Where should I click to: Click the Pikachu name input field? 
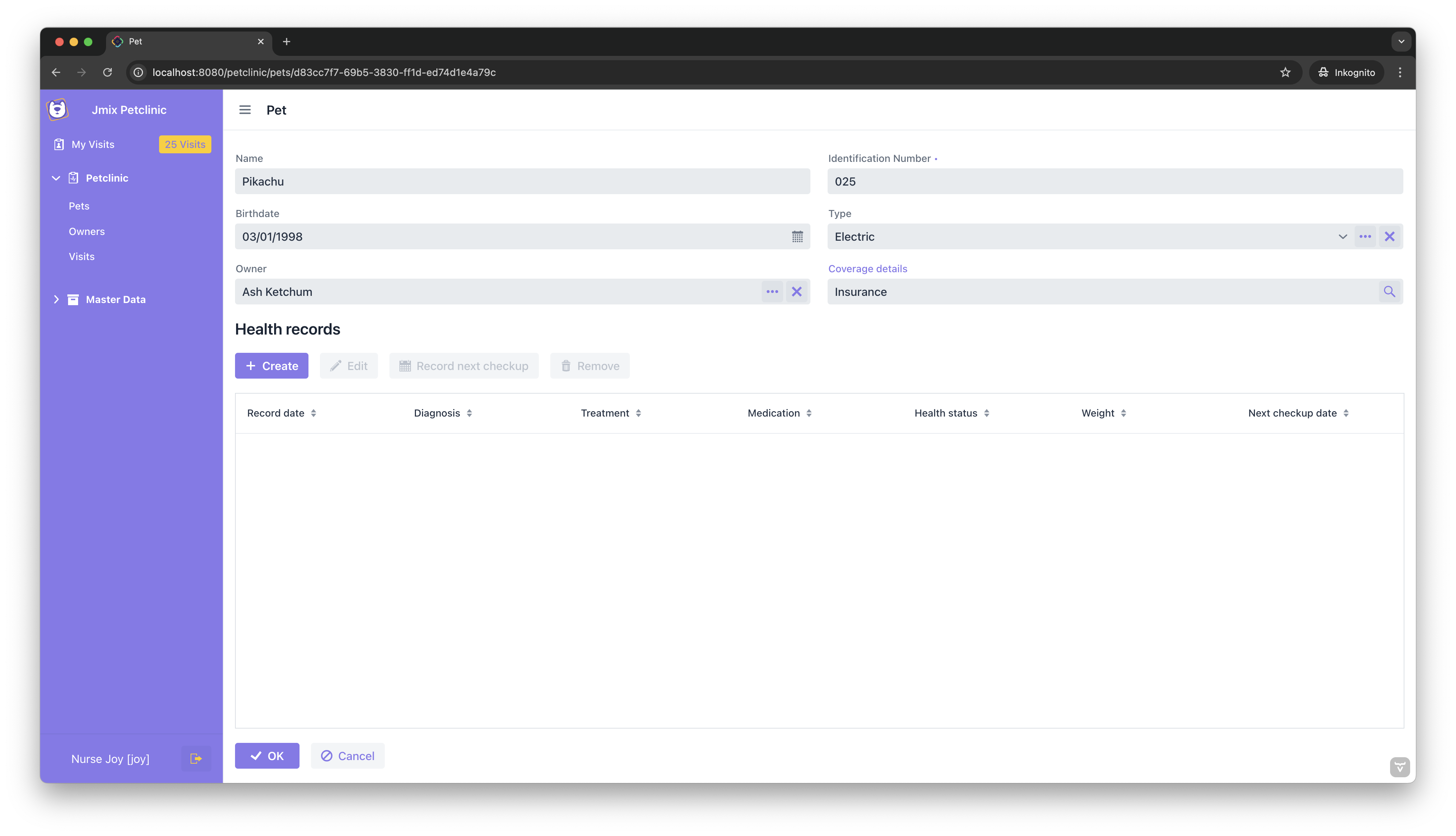click(522, 181)
